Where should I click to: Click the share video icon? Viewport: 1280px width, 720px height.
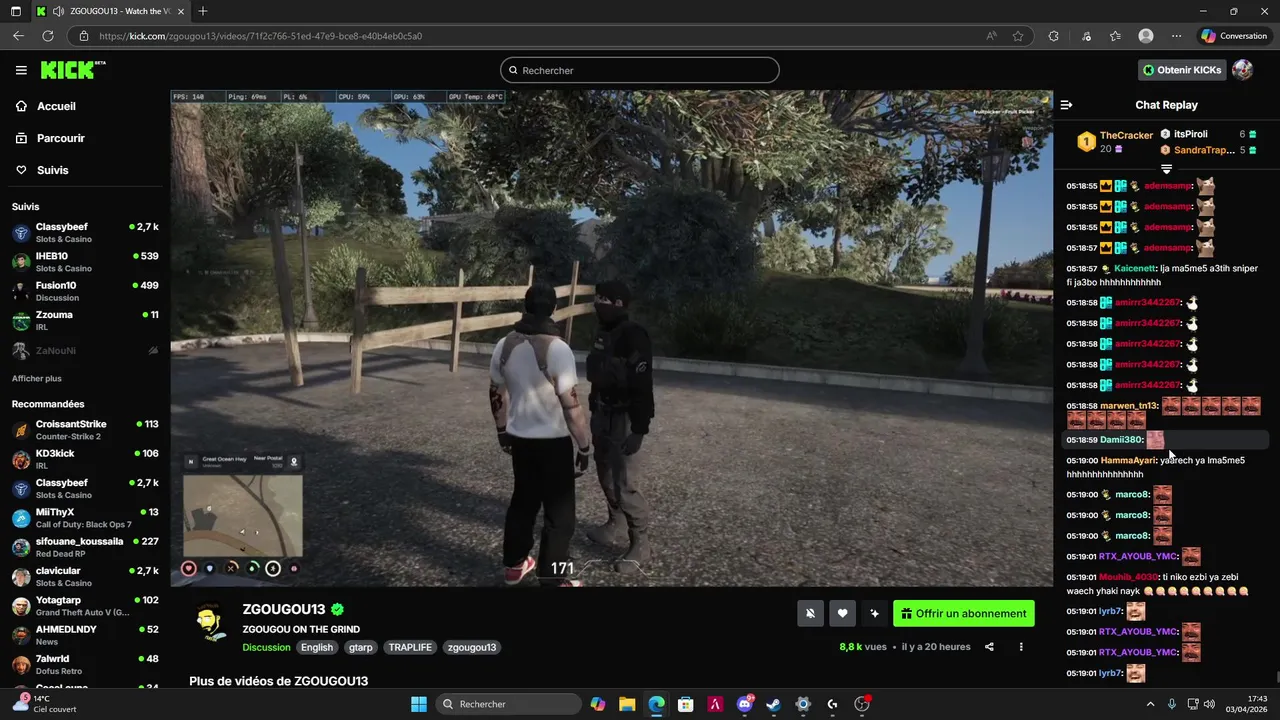point(989,647)
